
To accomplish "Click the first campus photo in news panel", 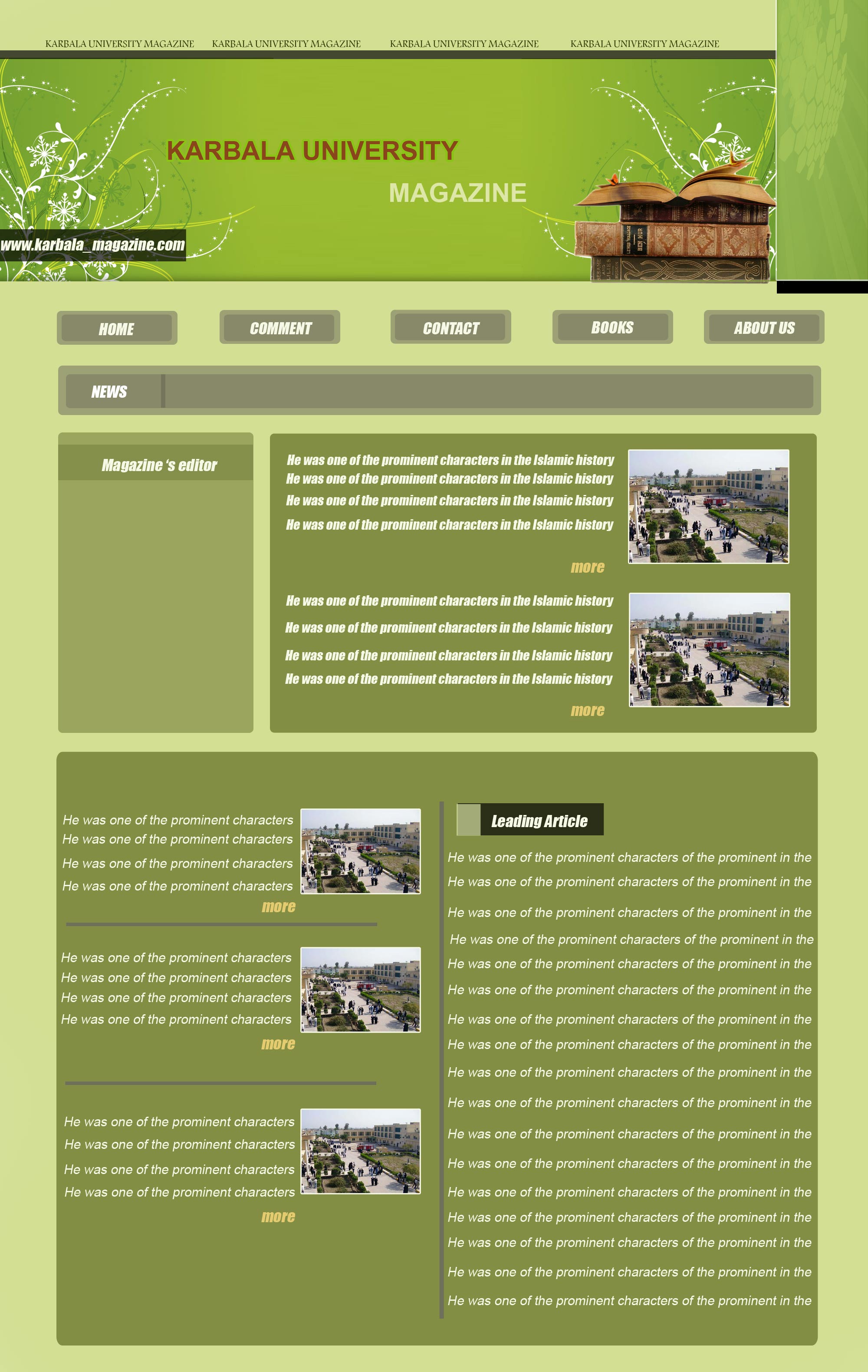I will tap(708, 507).
